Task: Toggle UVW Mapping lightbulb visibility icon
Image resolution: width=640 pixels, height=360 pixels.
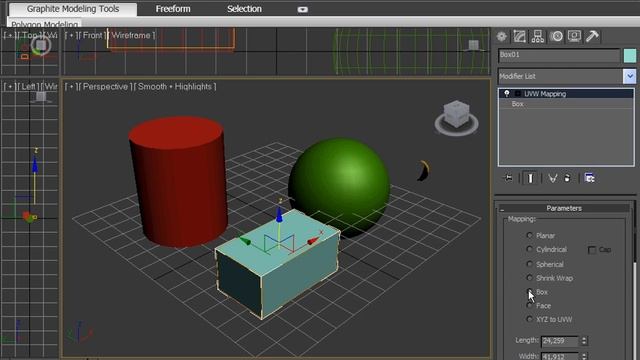Action: point(507,93)
